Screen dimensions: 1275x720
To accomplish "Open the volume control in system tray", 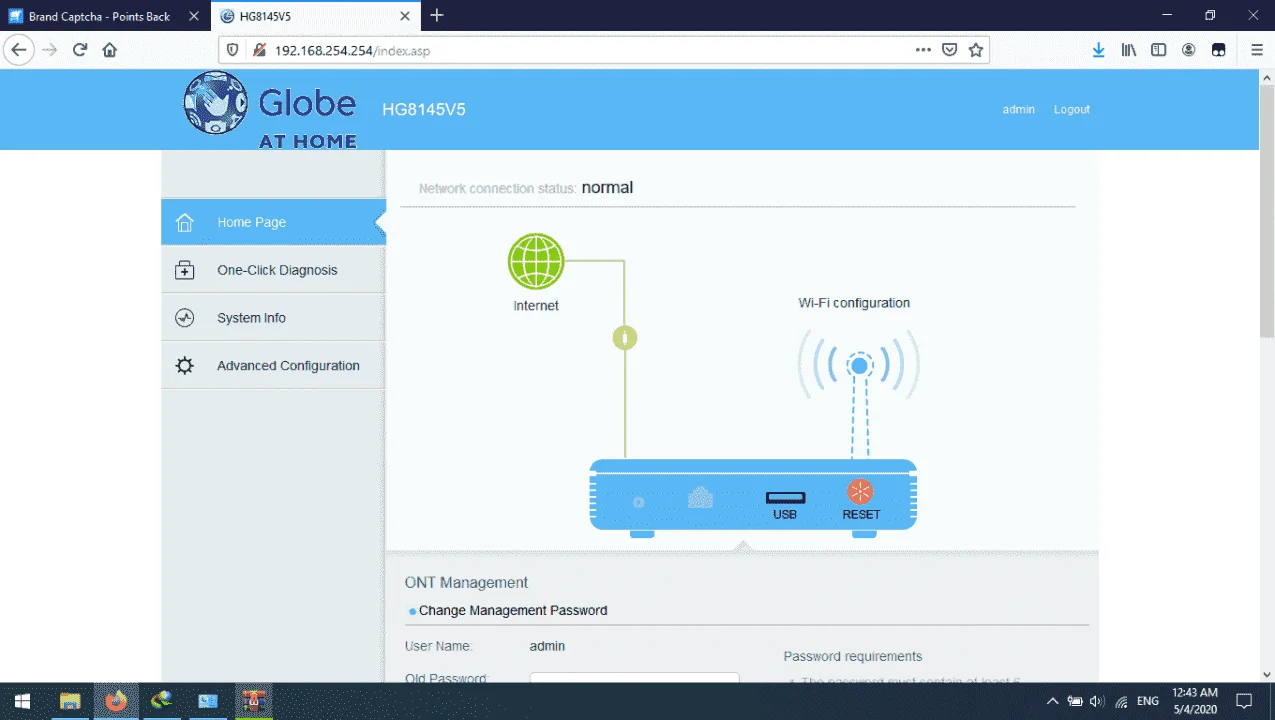I will pos(1097,701).
